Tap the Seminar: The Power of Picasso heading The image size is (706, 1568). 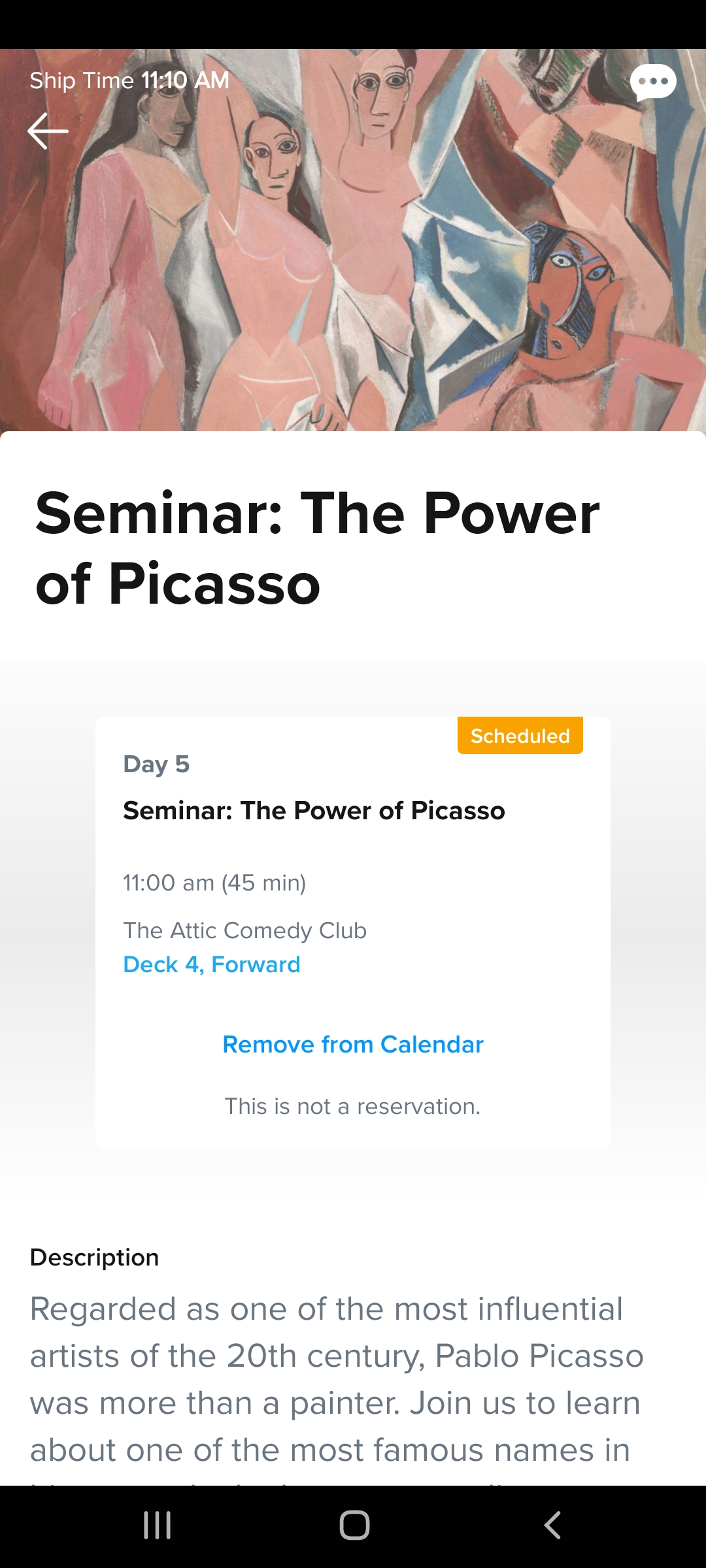pos(318,548)
